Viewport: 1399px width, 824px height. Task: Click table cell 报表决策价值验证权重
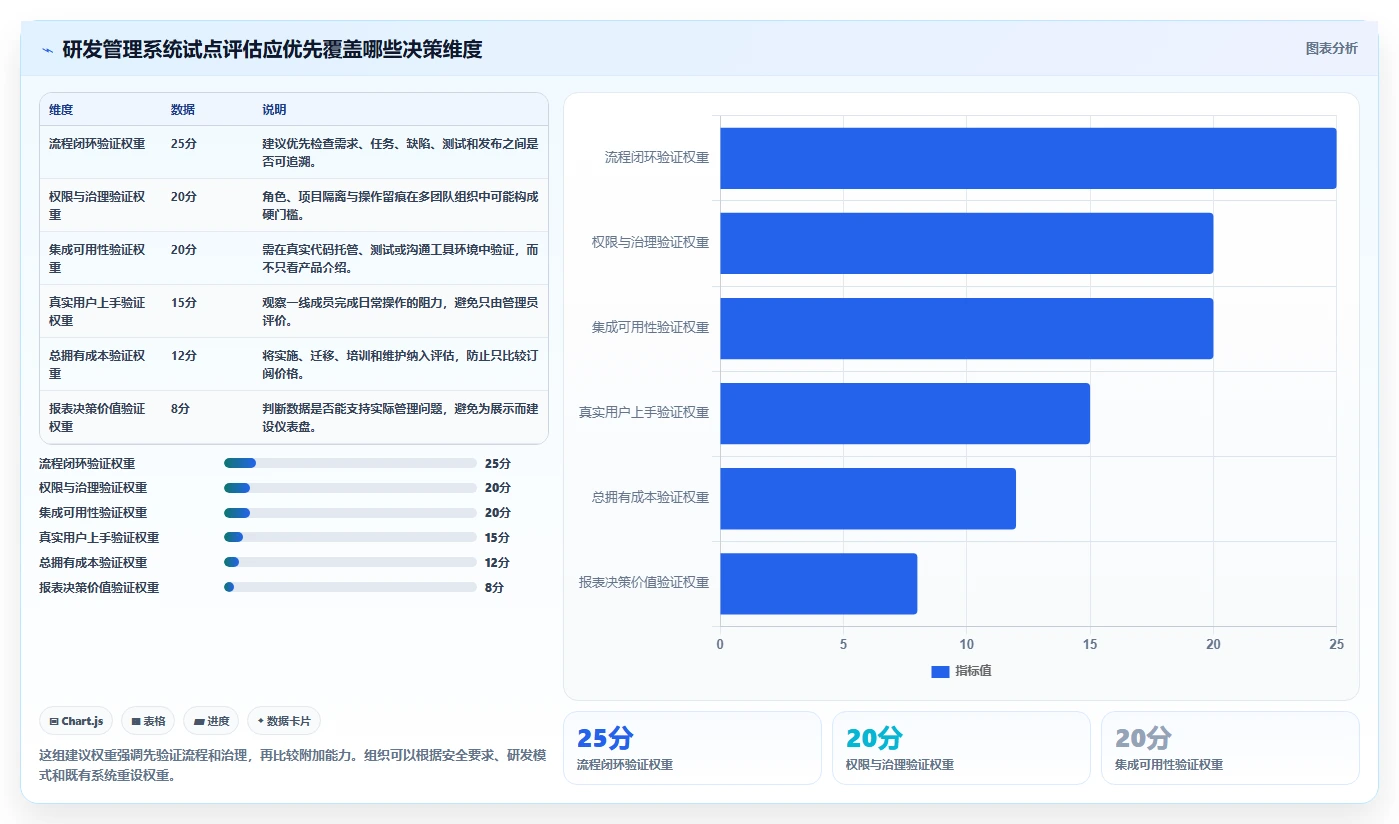click(x=97, y=417)
